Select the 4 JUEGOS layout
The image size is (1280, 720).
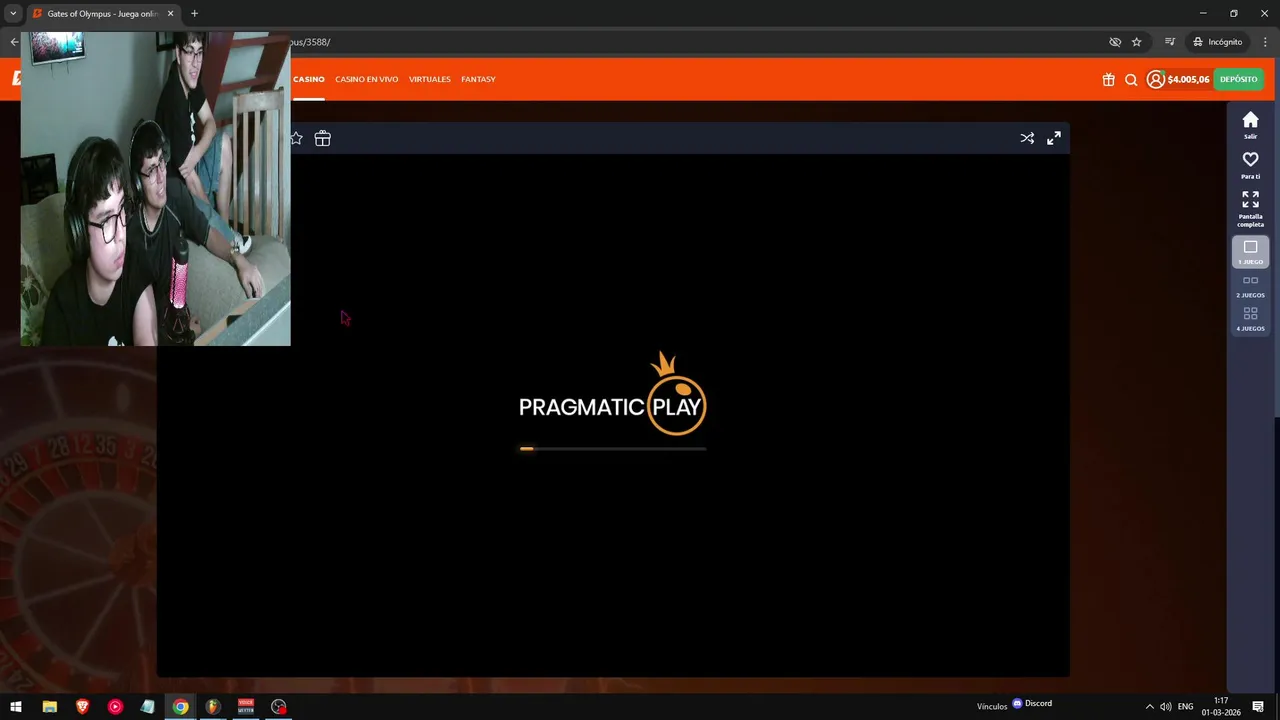pyautogui.click(x=1250, y=320)
